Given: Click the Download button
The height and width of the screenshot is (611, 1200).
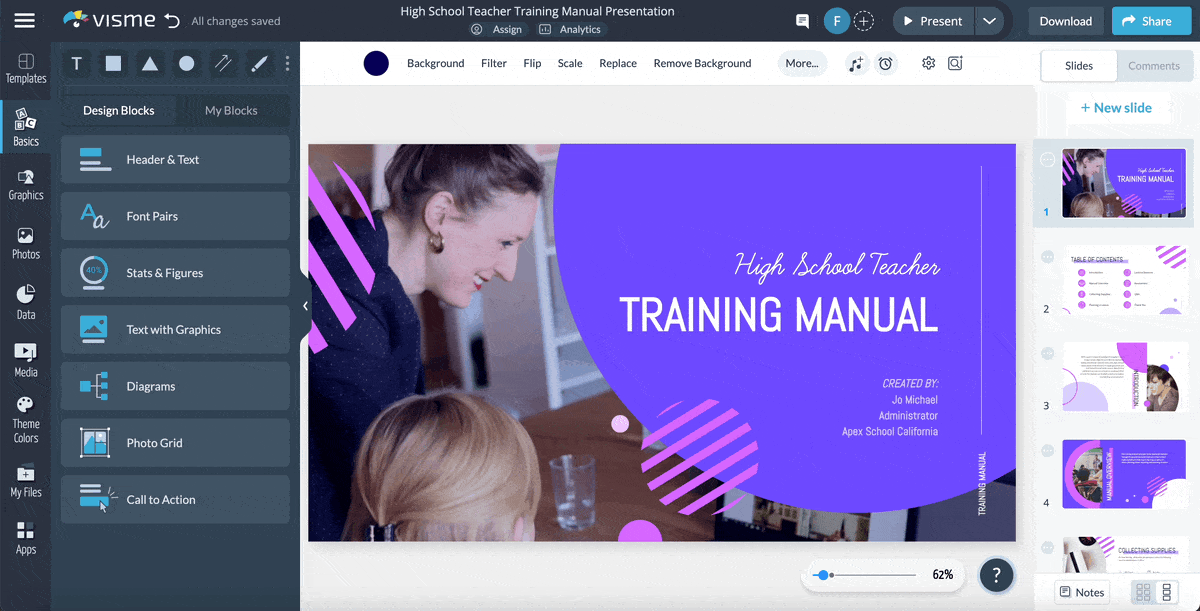Looking at the screenshot, I should pos(1065,21).
